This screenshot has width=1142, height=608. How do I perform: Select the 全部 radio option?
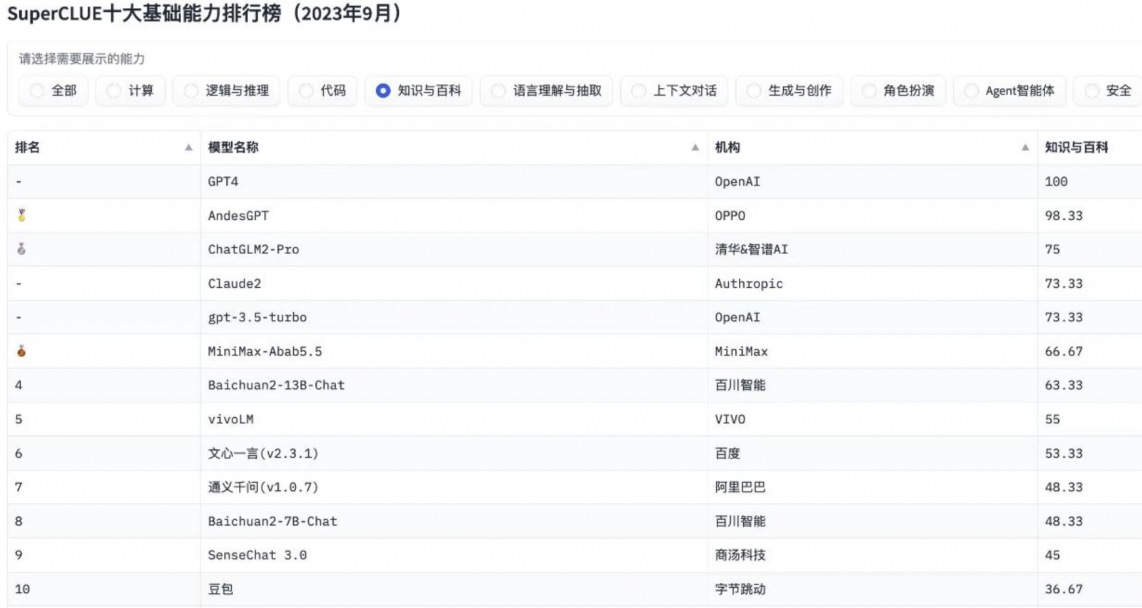point(37,91)
